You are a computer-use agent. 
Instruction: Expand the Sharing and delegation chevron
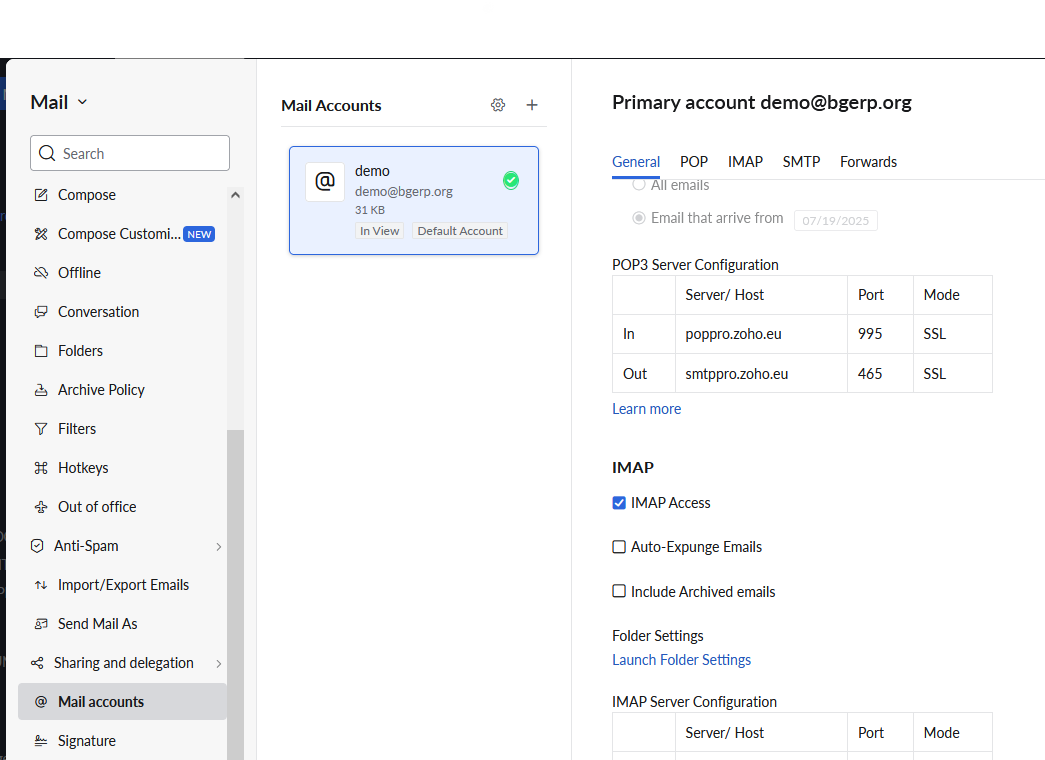click(x=218, y=663)
